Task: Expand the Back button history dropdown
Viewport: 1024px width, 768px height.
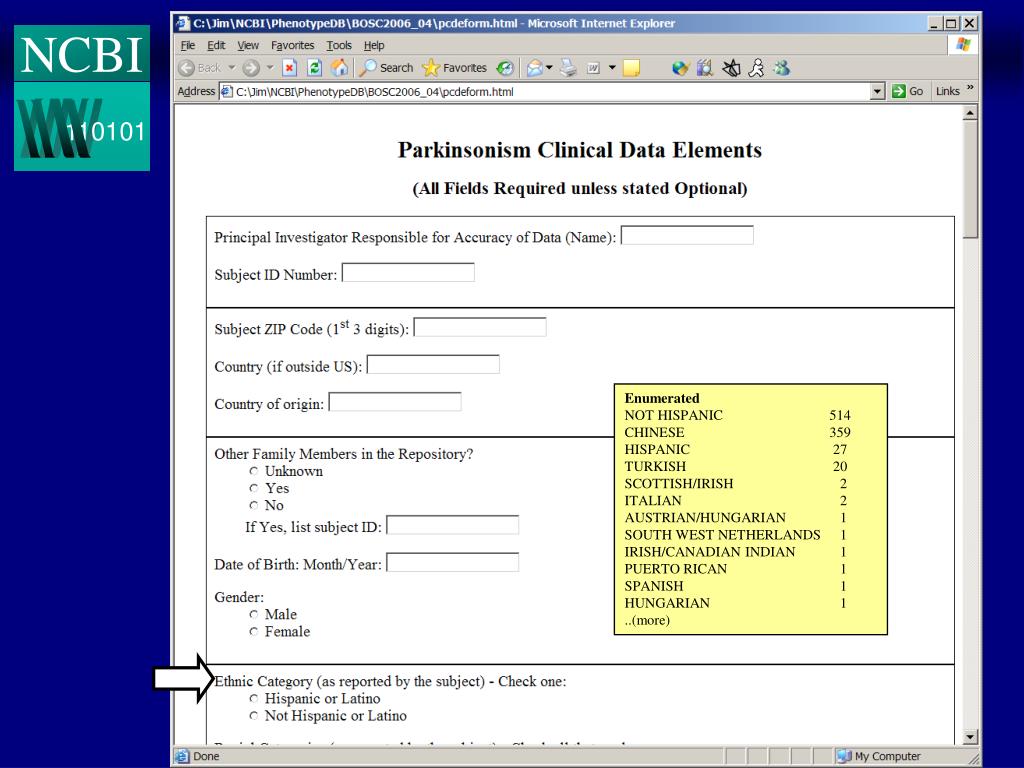Action: (231, 68)
